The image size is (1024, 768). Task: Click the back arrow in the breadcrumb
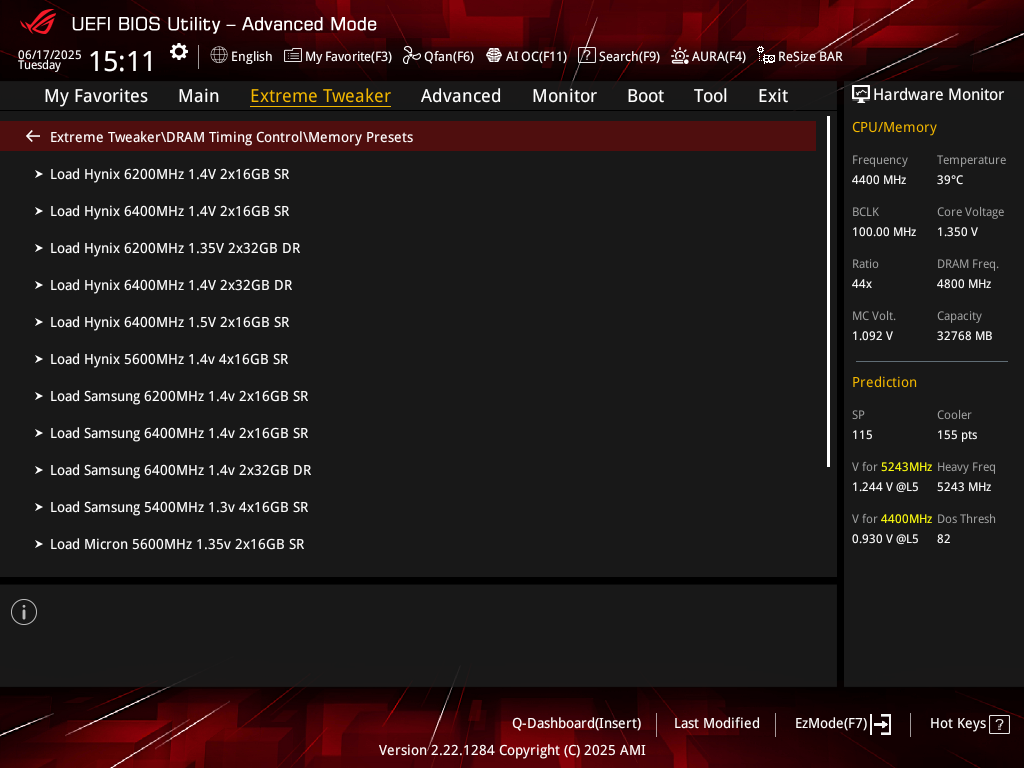(33, 136)
